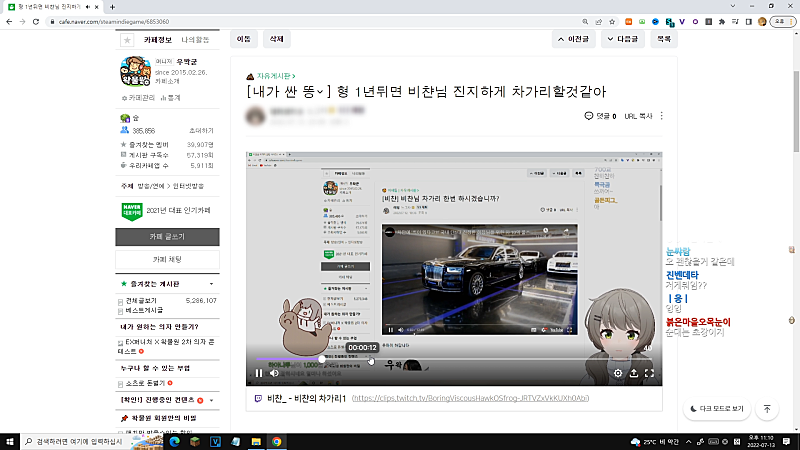Open video settings gear icon
This screenshot has height=450, width=800.
618,373
